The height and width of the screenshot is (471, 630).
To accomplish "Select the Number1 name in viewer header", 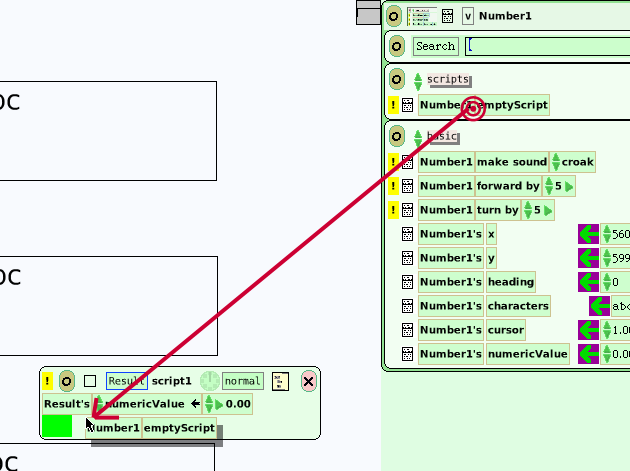I will (x=505, y=16).
